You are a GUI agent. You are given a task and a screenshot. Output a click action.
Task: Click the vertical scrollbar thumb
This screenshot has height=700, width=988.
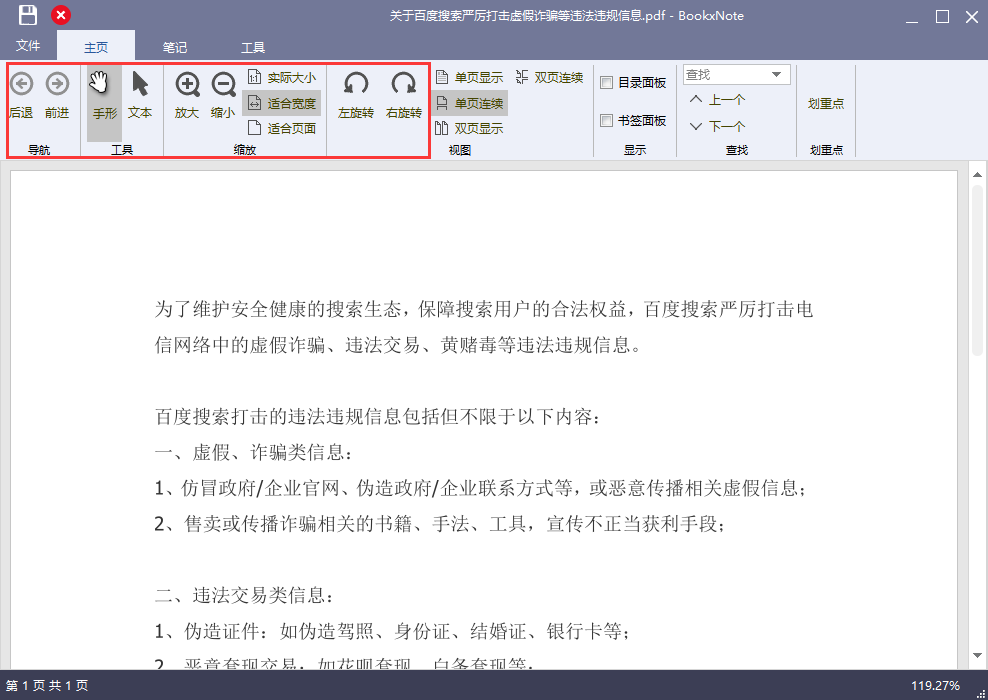[977, 271]
